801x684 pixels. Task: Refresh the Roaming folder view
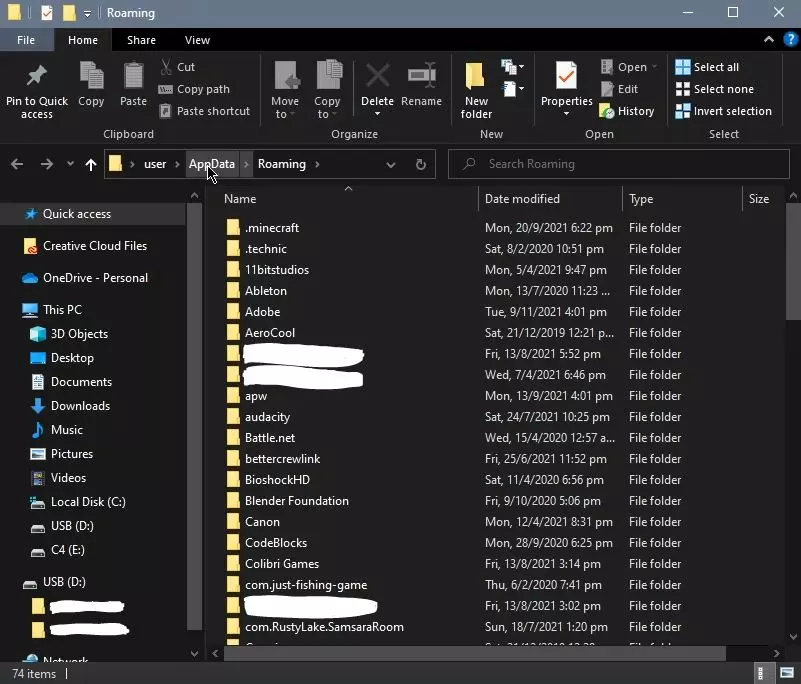point(420,164)
